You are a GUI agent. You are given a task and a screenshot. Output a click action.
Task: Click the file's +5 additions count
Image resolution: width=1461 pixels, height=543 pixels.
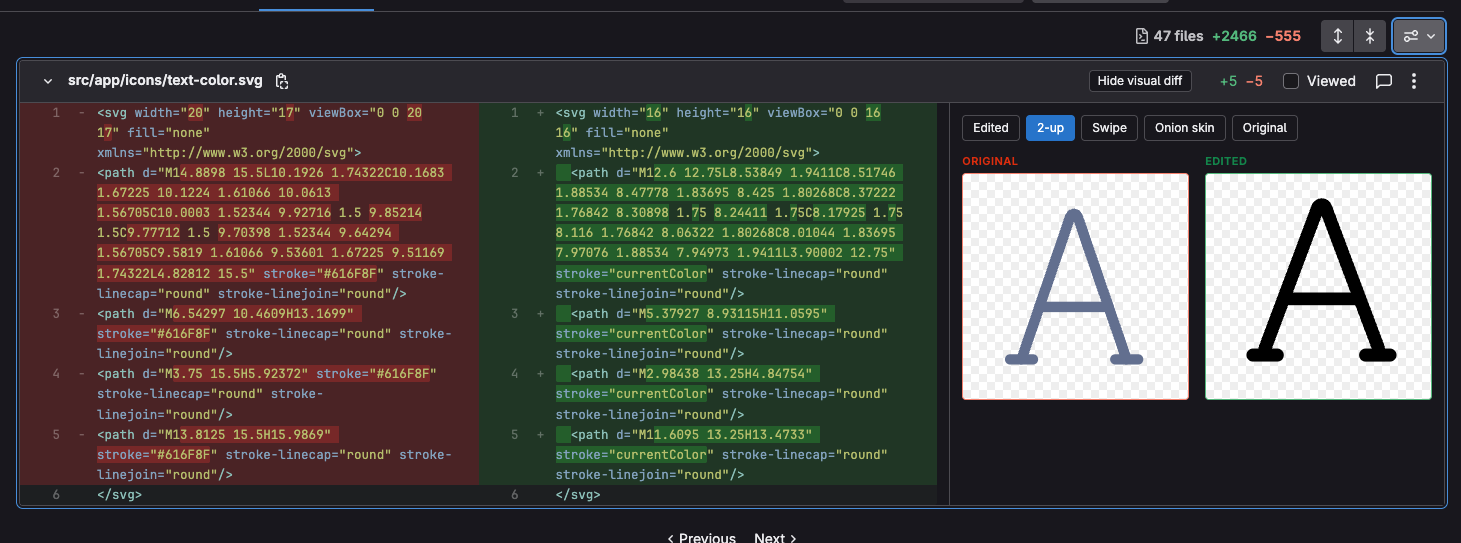tap(1228, 81)
